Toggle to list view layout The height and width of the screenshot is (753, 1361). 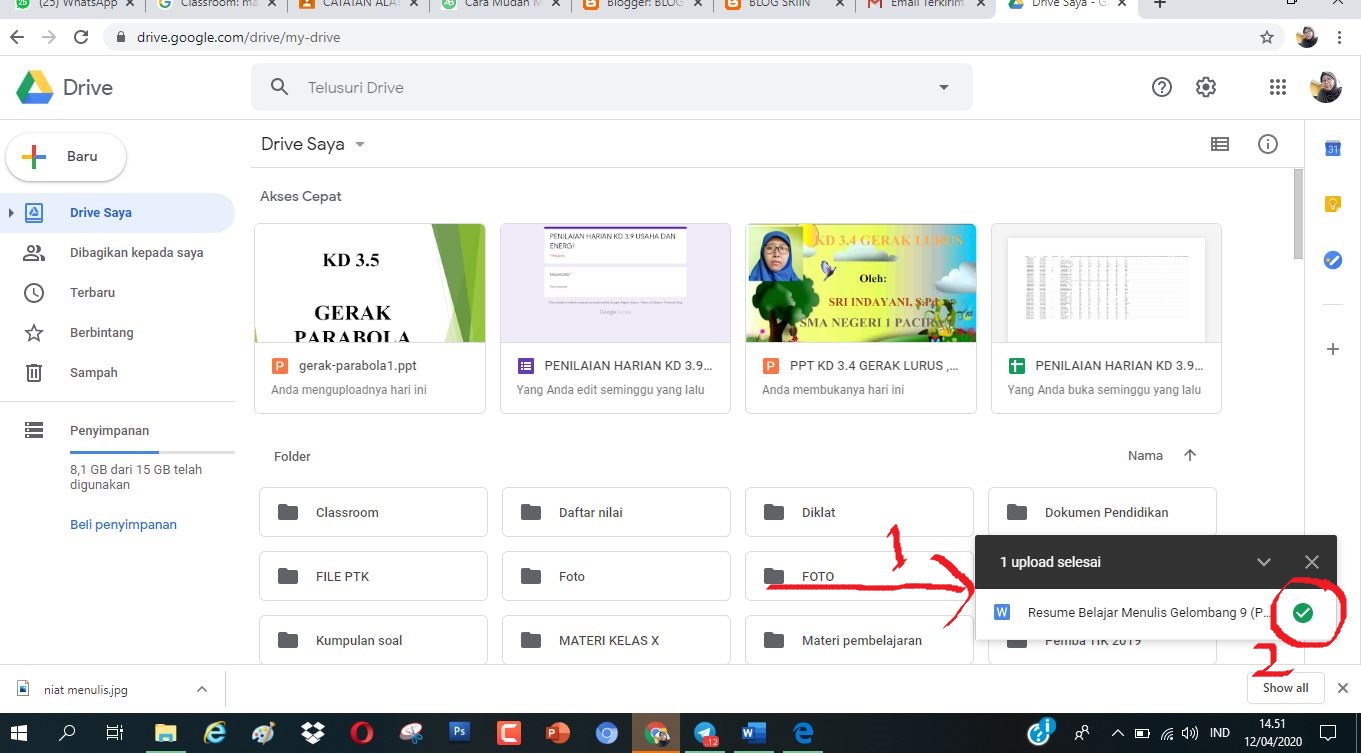[1219, 144]
